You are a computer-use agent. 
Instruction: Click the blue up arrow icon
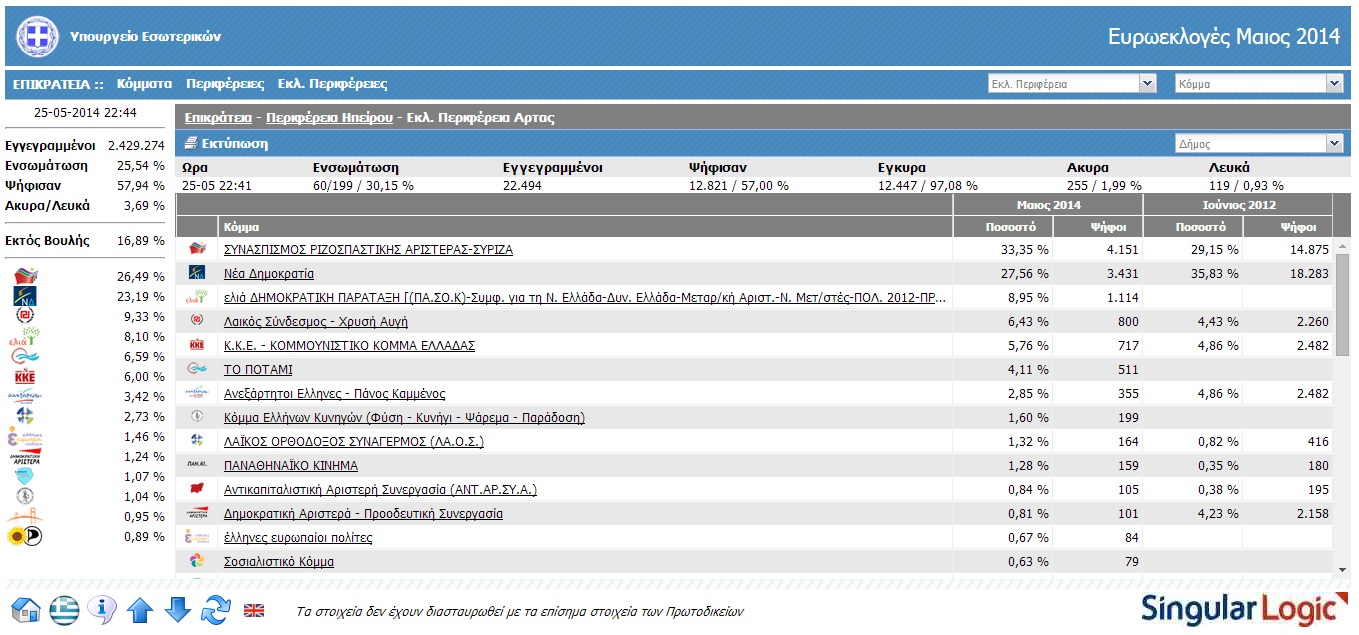140,608
